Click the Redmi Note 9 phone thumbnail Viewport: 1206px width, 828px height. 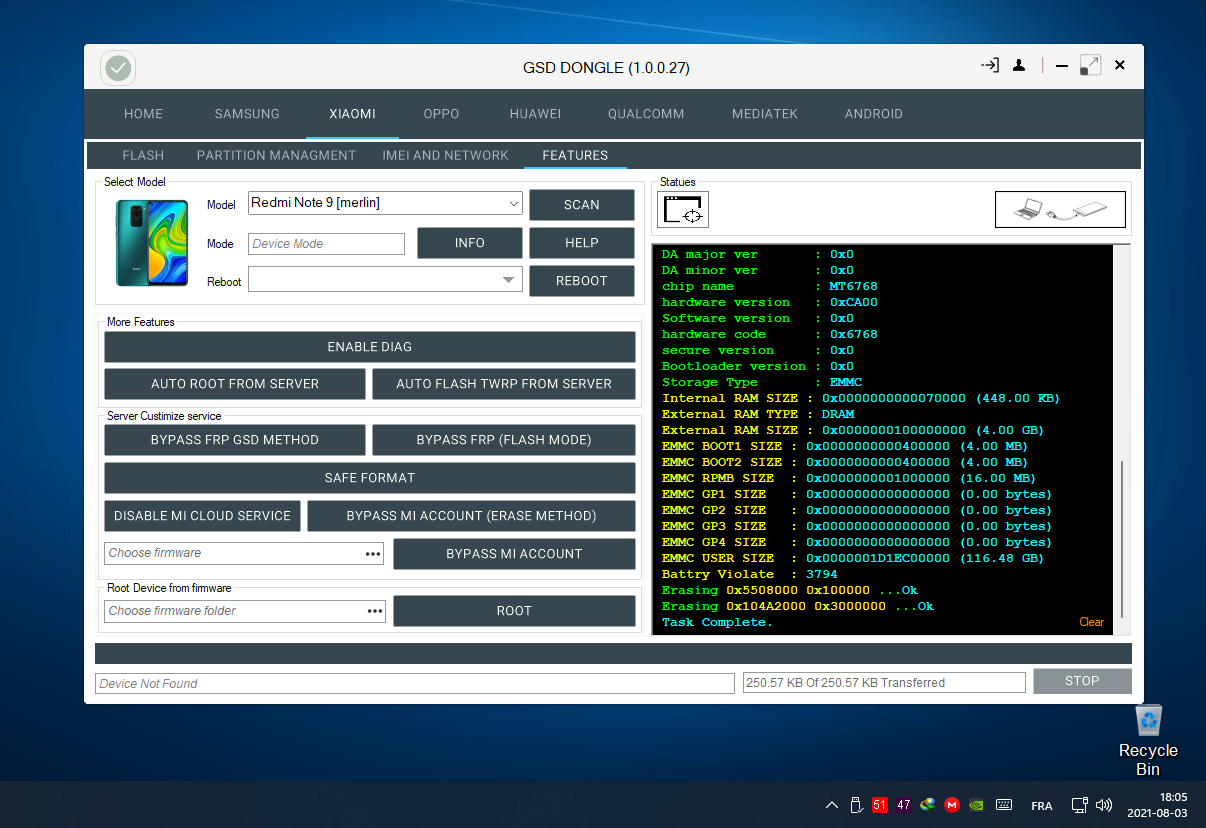click(150, 243)
